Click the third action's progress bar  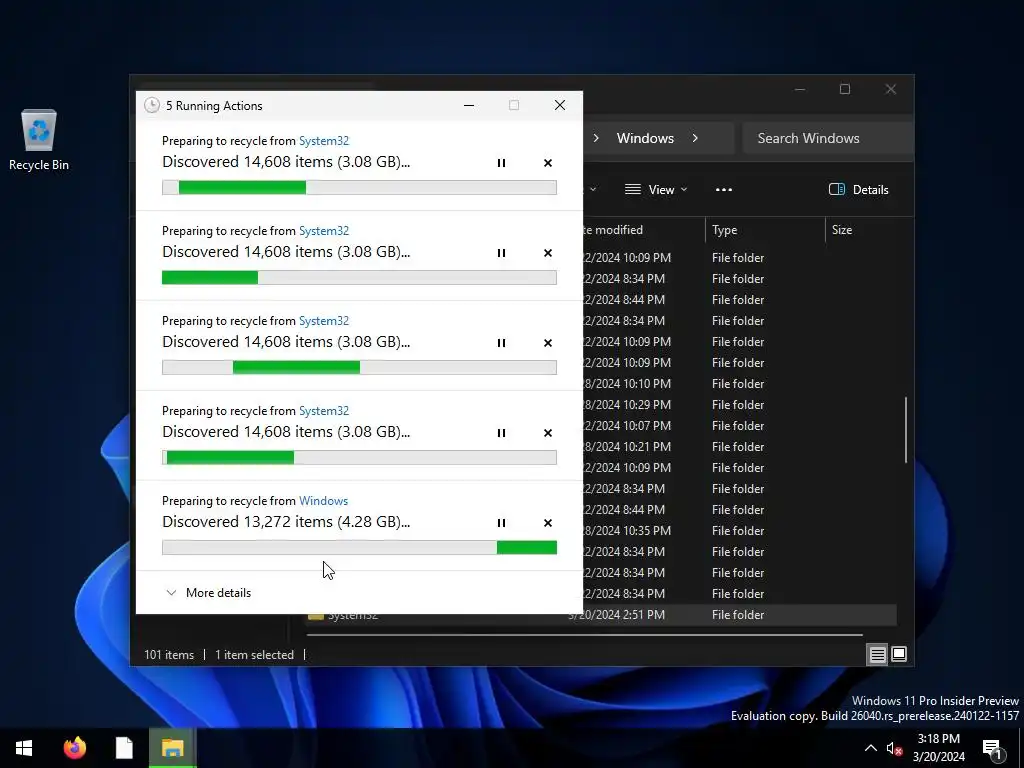click(x=359, y=368)
